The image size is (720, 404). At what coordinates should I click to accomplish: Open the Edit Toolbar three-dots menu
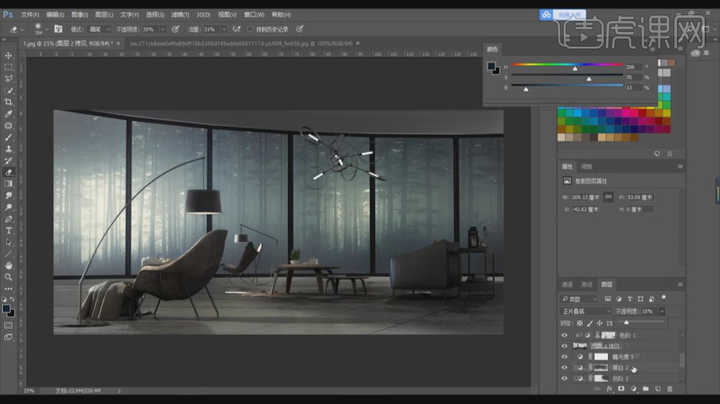coord(8,289)
